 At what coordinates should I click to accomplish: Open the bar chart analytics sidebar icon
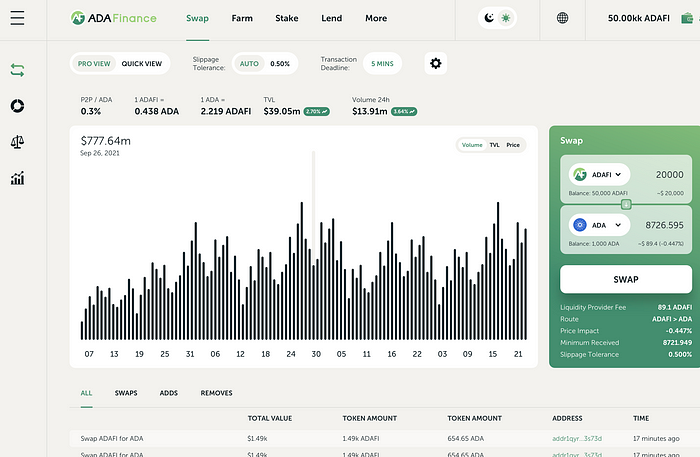[x=17, y=178]
